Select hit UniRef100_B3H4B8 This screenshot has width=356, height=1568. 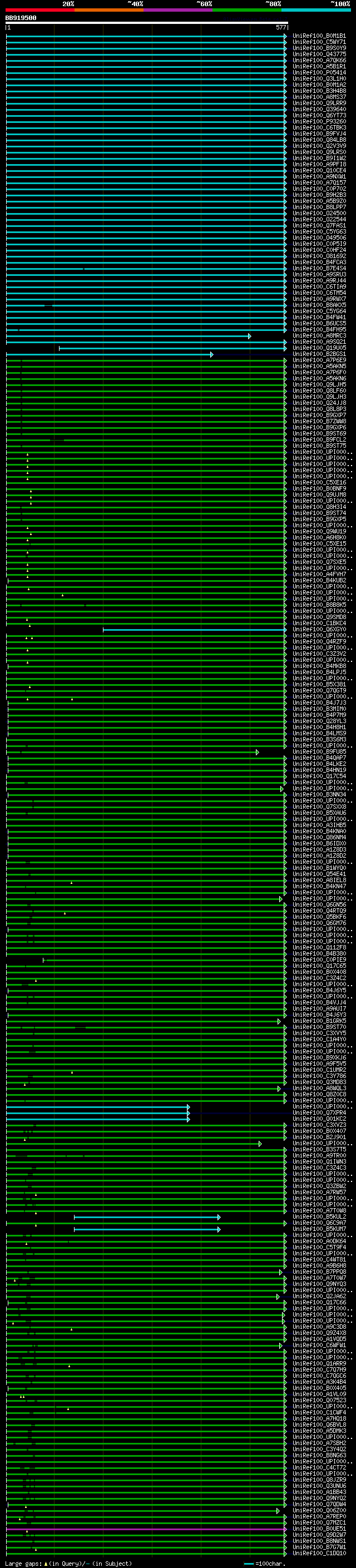[x=319, y=91]
